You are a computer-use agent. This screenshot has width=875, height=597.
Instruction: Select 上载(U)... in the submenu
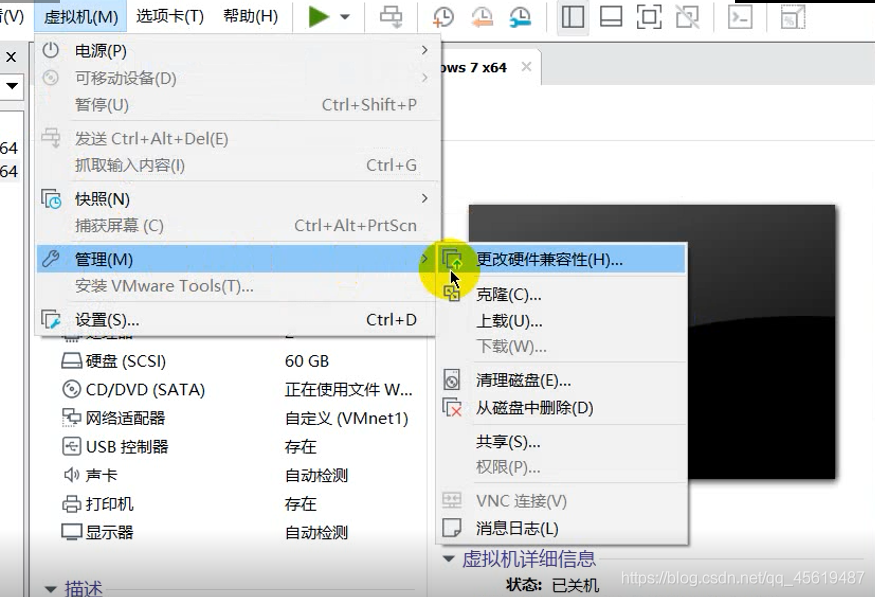(x=562, y=321)
